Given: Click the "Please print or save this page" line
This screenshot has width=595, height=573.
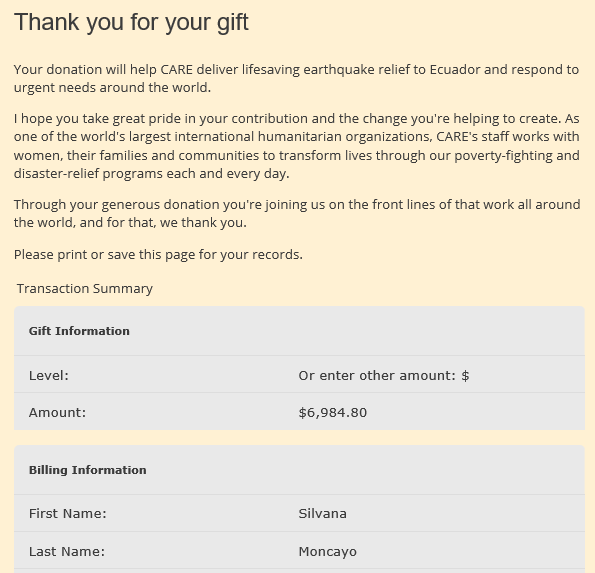Looking at the screenshot, I should (x=158, y=255).
